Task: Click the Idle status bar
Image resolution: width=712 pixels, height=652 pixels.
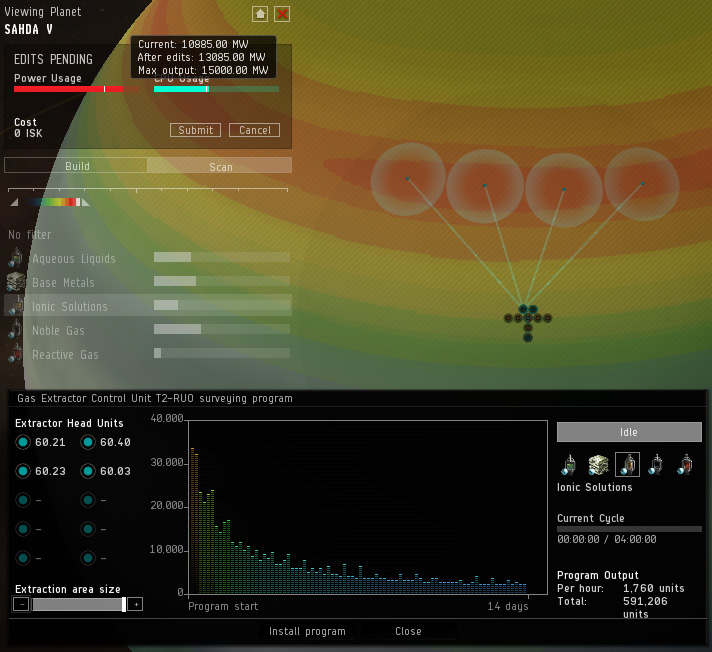Action: click(629, 432)
